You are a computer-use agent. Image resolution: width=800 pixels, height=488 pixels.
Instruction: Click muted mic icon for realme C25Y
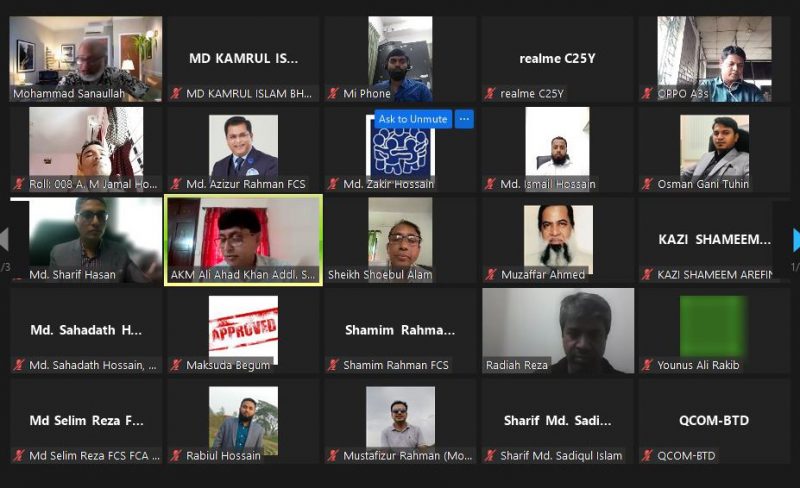490,93
